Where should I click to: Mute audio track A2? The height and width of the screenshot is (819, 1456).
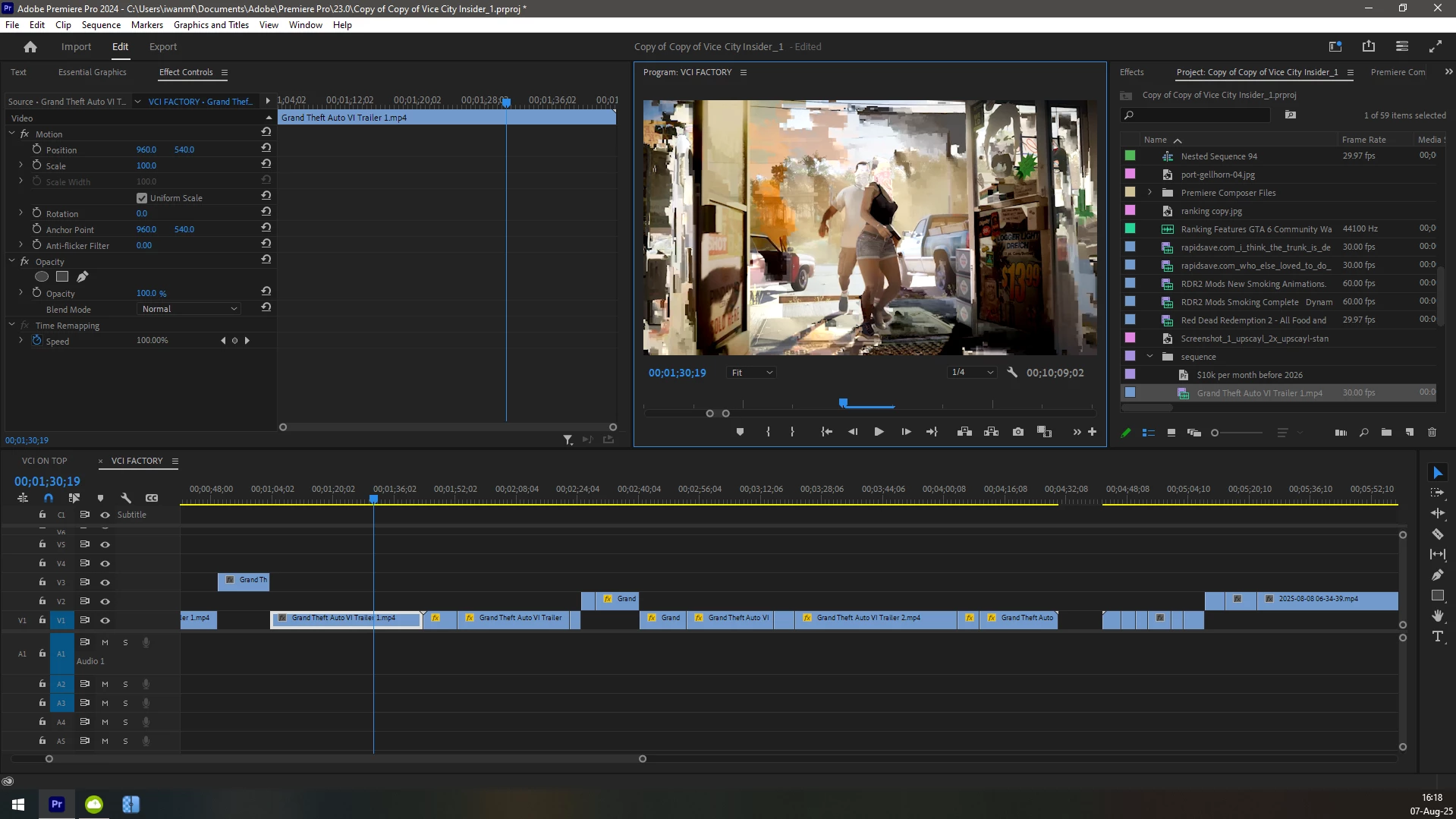(105, 685)
